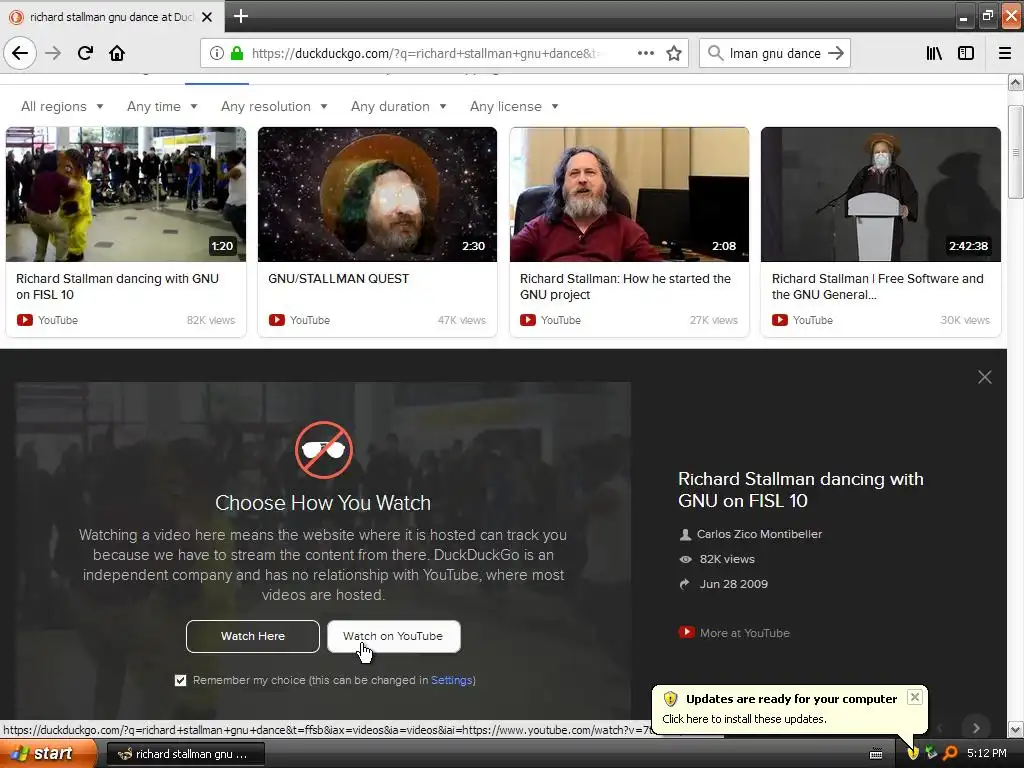The image size is (1024, 768).
Task: Click the on-screen keyboard tray icon
Action: click(x=876, y=754)
